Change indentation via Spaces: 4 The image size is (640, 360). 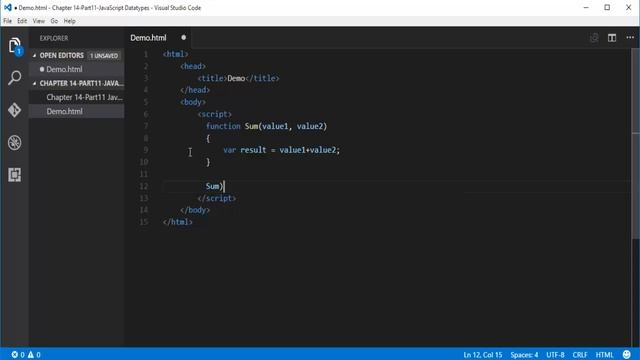524,355
